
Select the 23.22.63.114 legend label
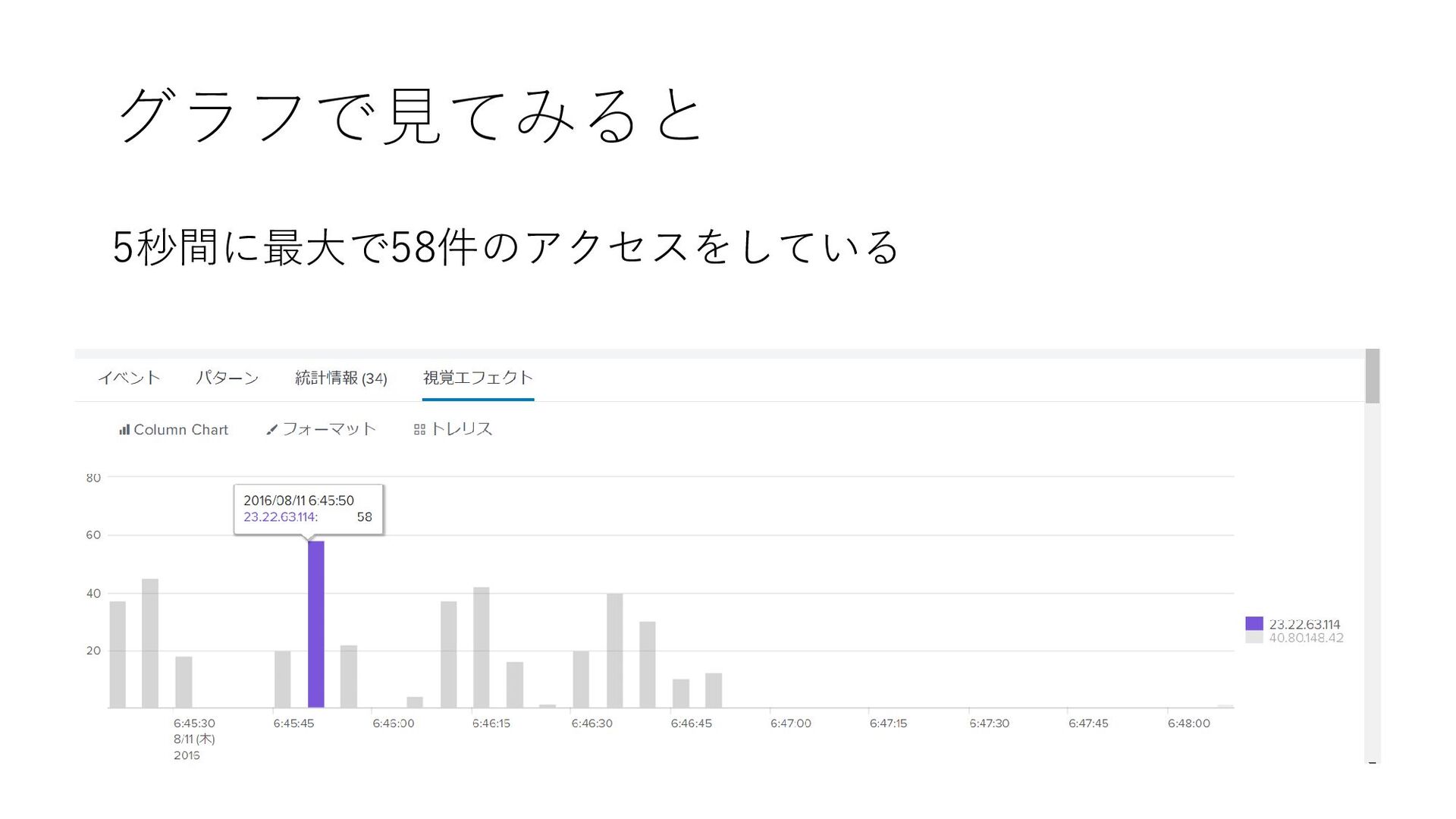pos(1304,624)
